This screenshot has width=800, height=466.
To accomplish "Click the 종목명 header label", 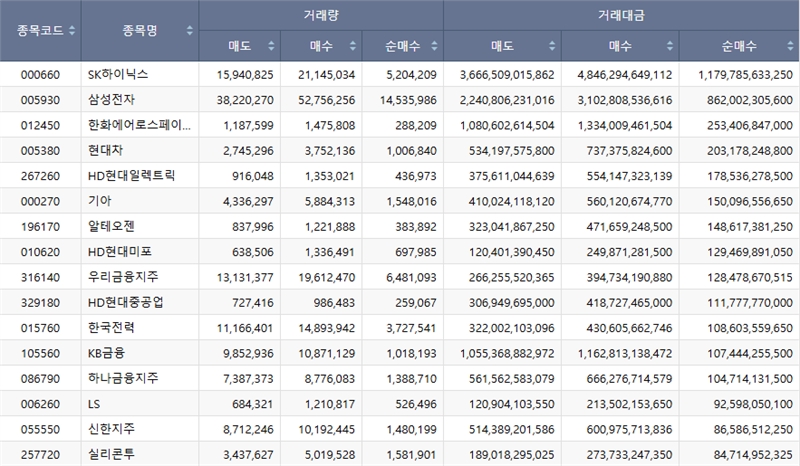I will [x=140, y=31].
